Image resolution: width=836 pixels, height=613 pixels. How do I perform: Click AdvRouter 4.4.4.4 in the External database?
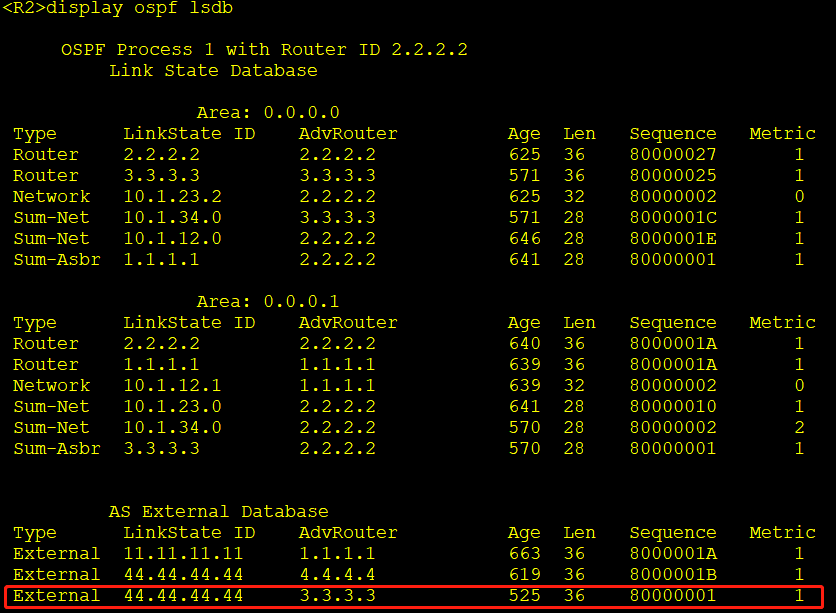337,575
